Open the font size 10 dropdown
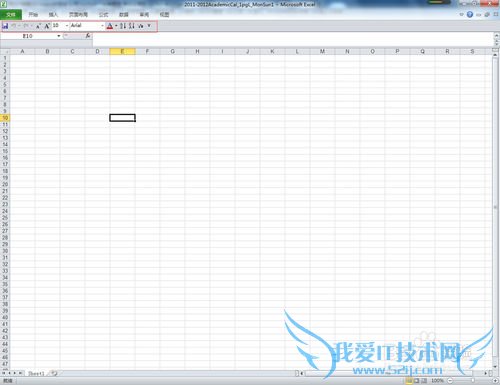The image size is (500, 385). point(67,26)
